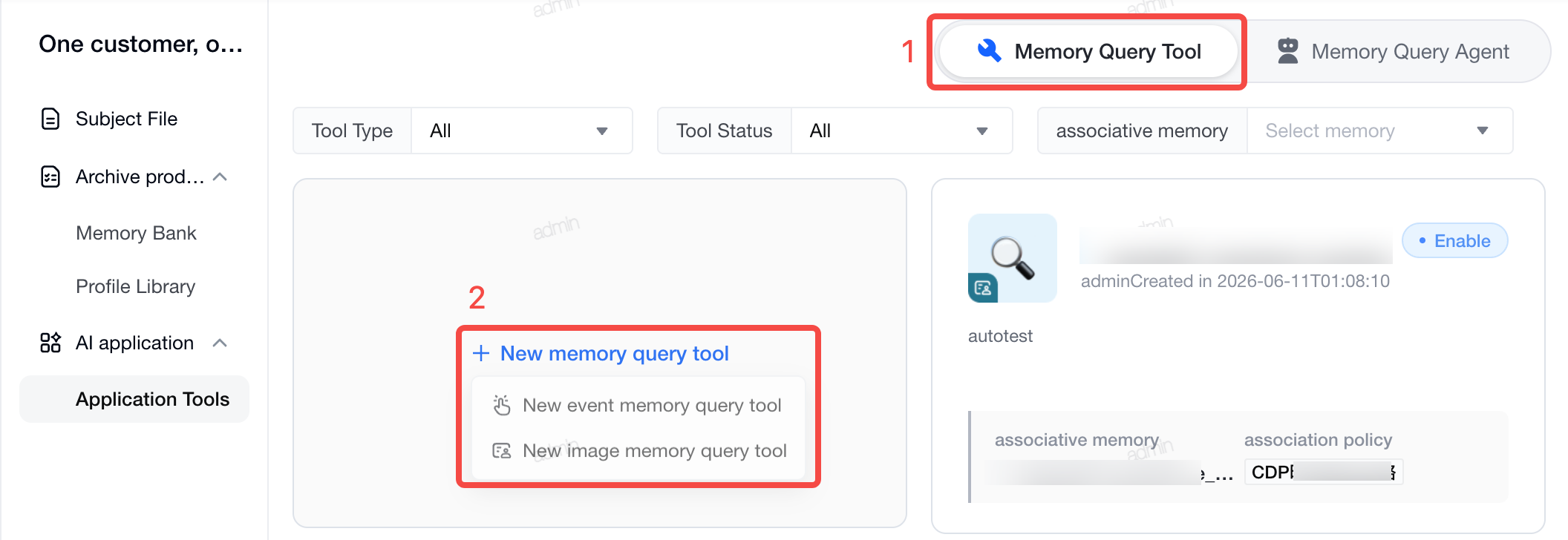Click the event memory hand icon
The height and width of the screenshot is (540, 1568).
(502, 405)
